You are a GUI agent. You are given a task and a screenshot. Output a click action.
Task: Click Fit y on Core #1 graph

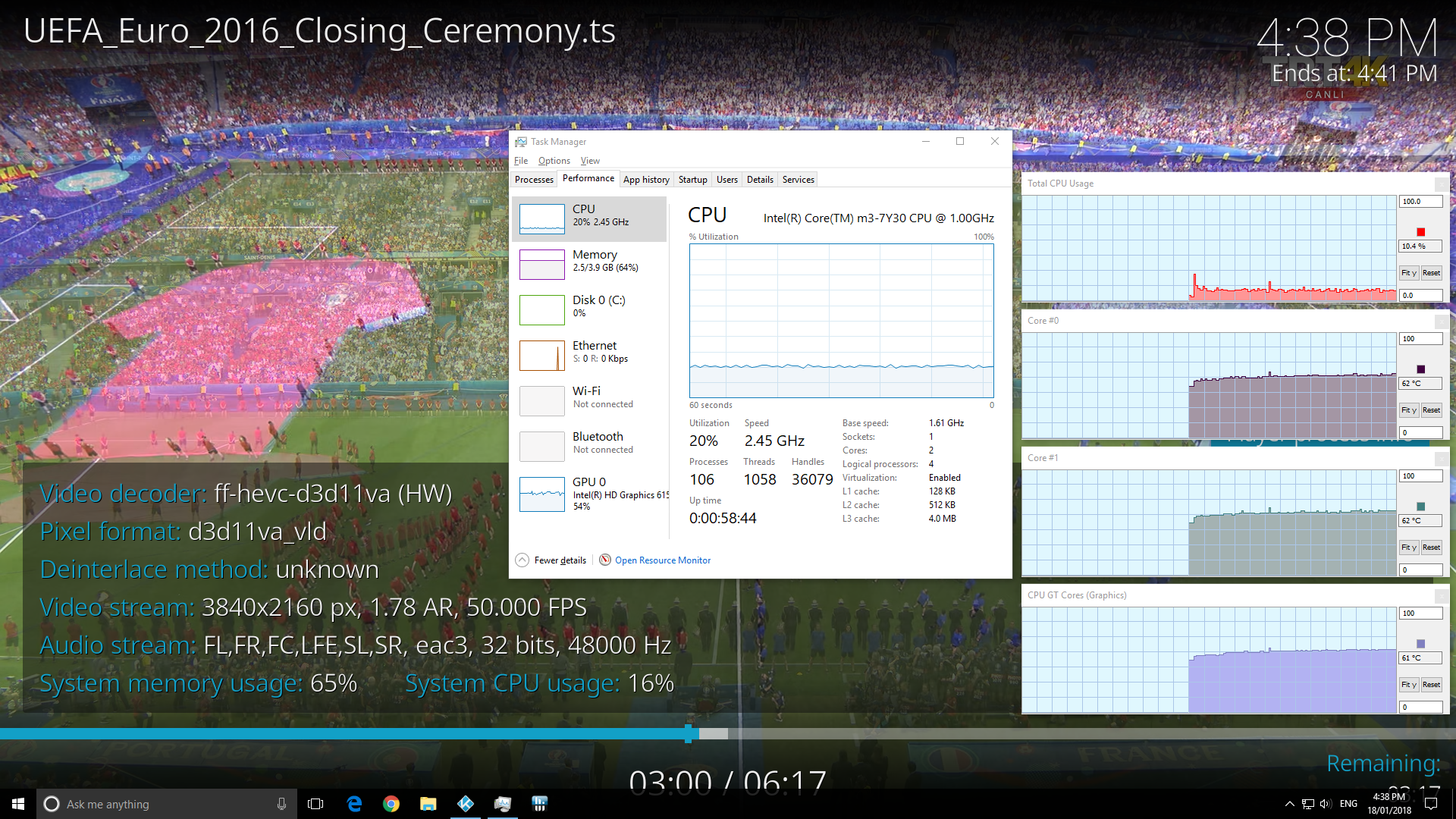[x=1409, y=548]
